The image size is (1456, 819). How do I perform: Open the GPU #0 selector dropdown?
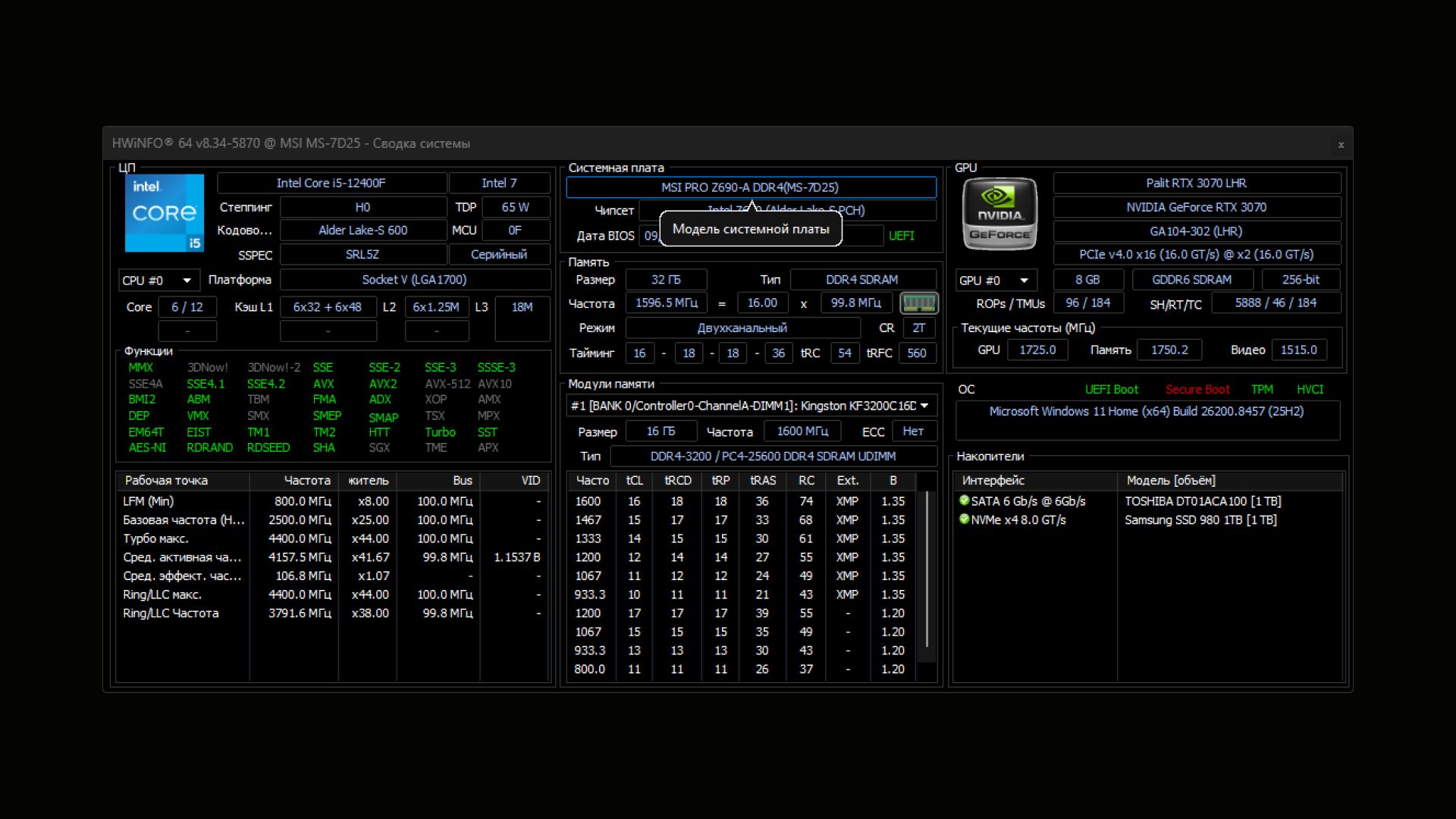click(x=996, y=281)
